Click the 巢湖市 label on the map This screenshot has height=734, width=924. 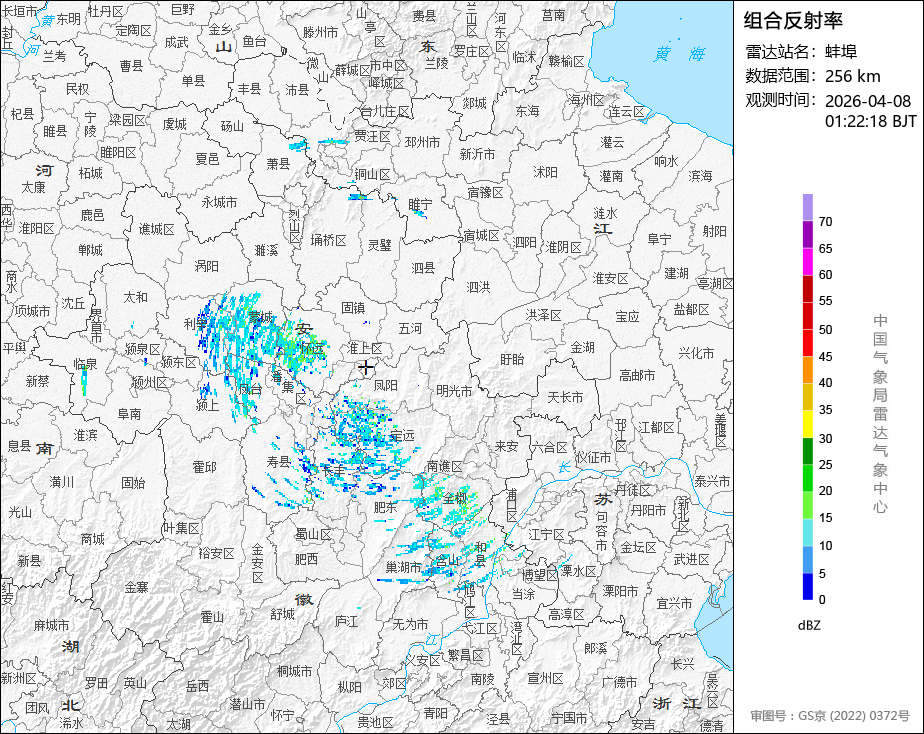point(403,567)
